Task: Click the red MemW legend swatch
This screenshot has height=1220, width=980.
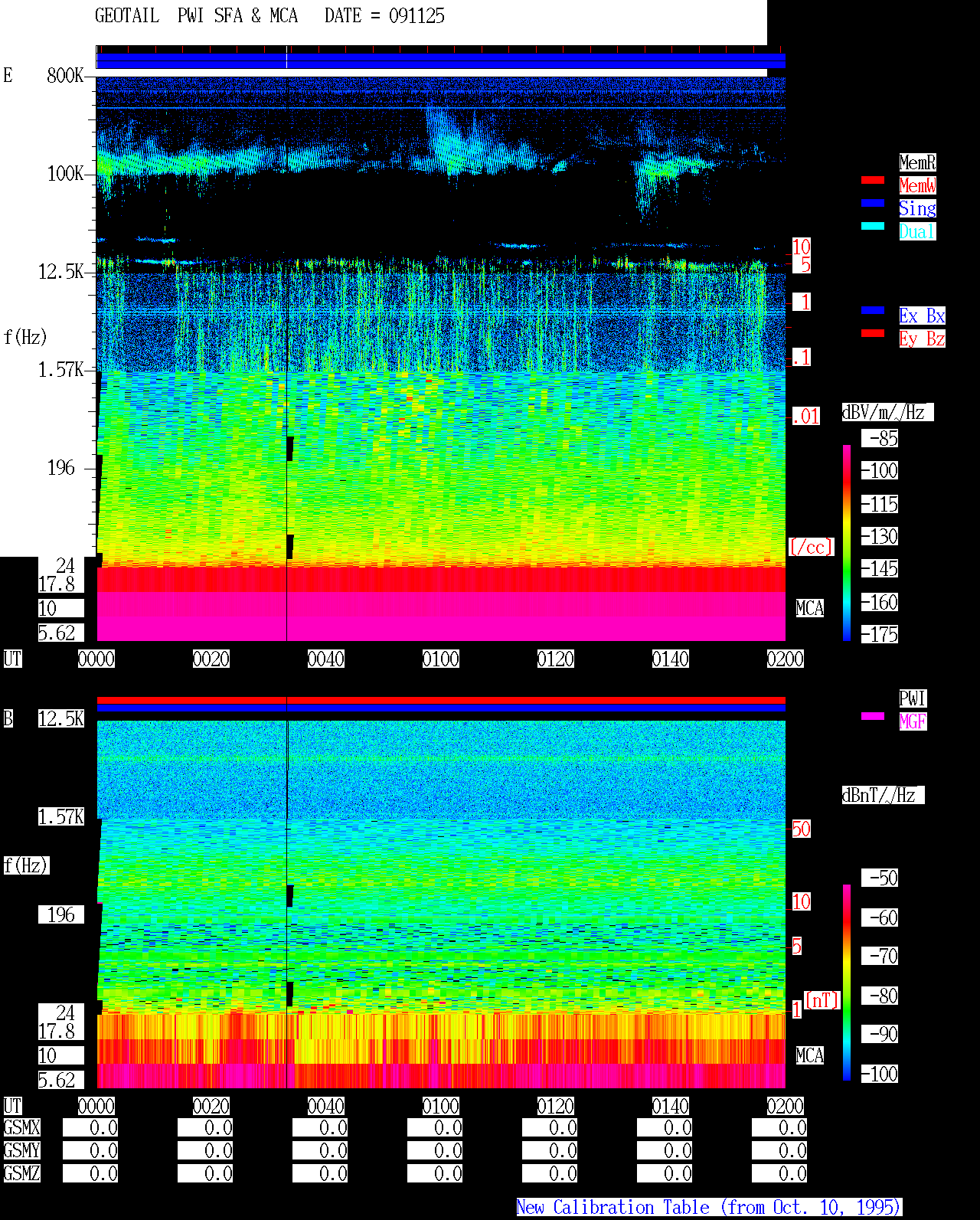Action: coord(873,180)
